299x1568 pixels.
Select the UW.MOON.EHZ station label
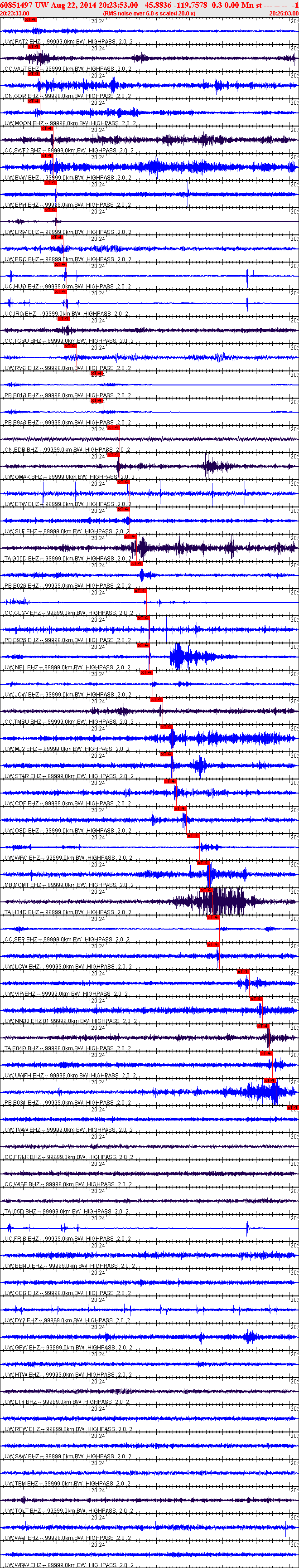(x=70, y=124)
